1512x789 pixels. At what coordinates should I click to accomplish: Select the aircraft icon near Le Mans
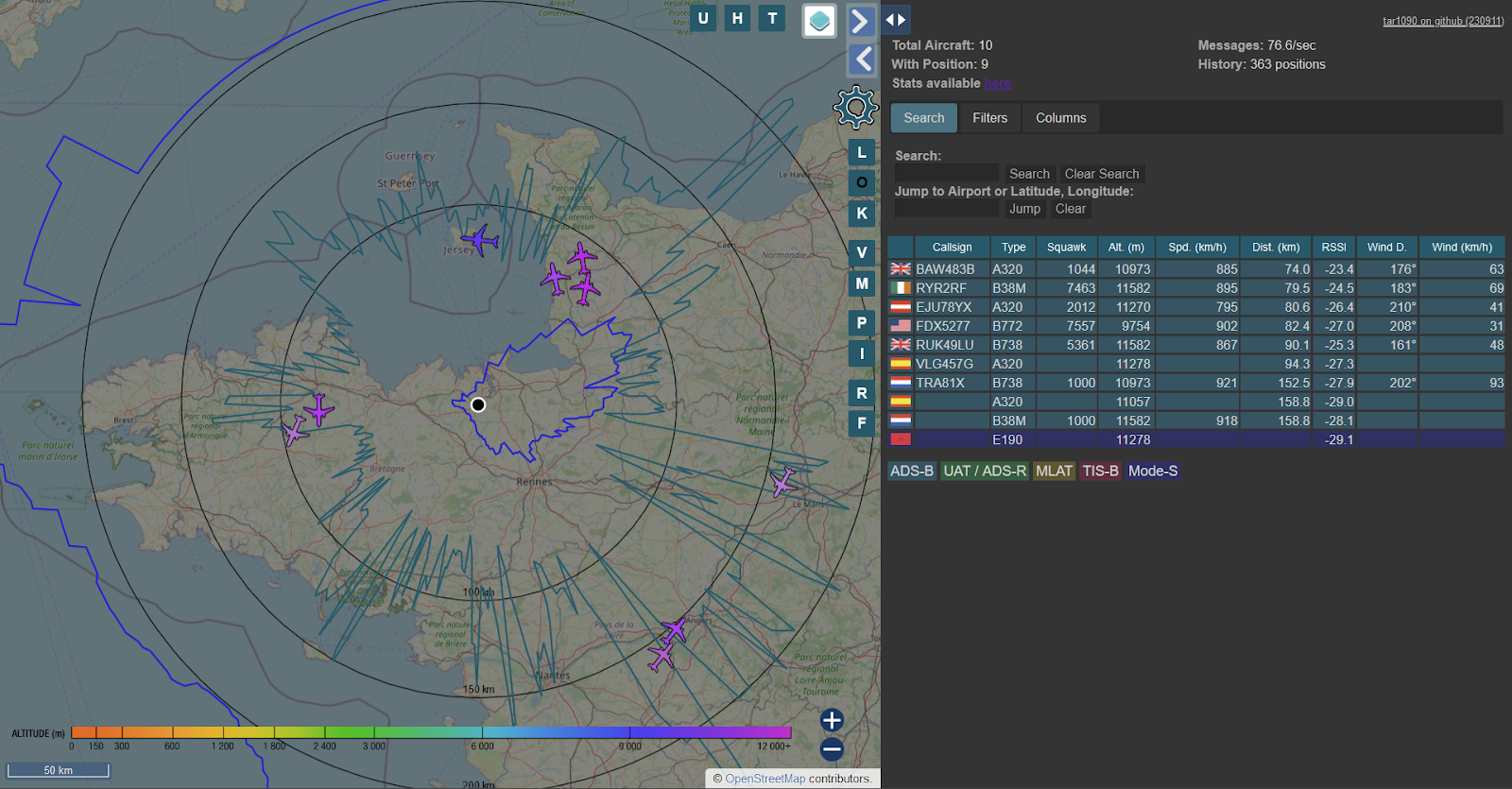(x=782, y=482)
